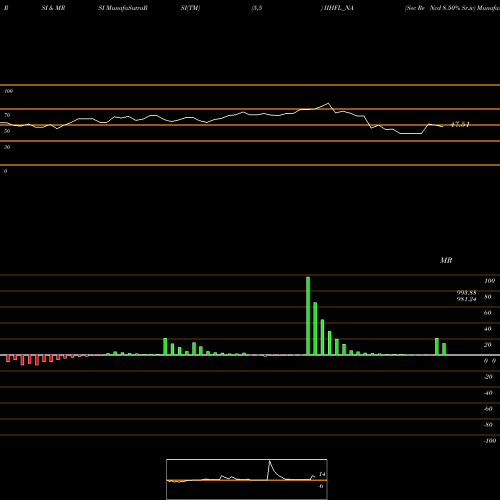Click the MR axis label -60
Screen dimensions: 500x500
pyautogui.click(x=488, y=409)
